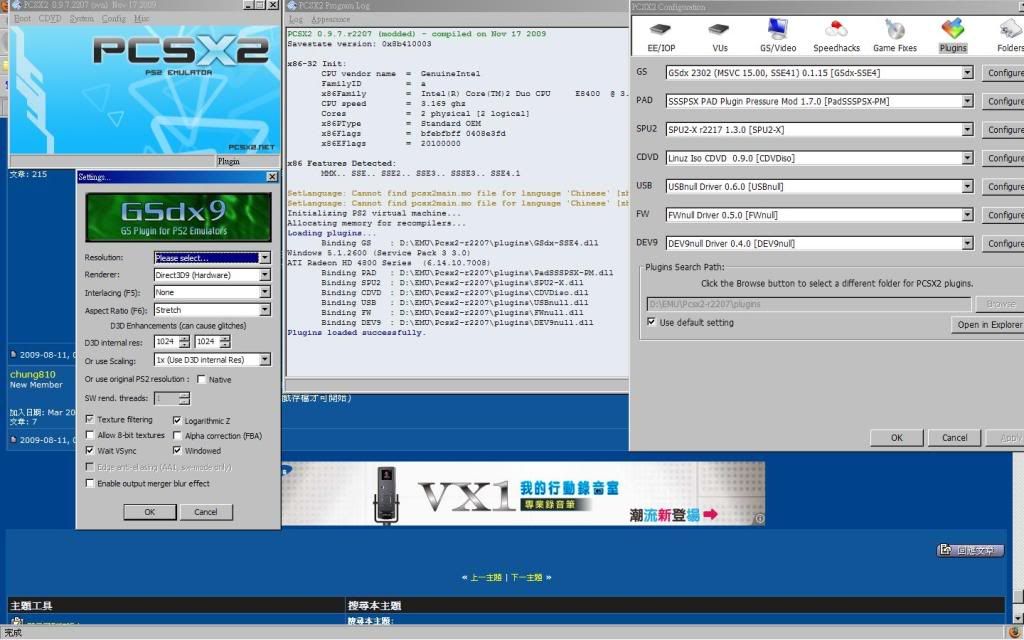Toggle Texture filtering checkbox
The width and height of the screenshot is (1024, 640).
pyautogui.click(x=89, y=419)
